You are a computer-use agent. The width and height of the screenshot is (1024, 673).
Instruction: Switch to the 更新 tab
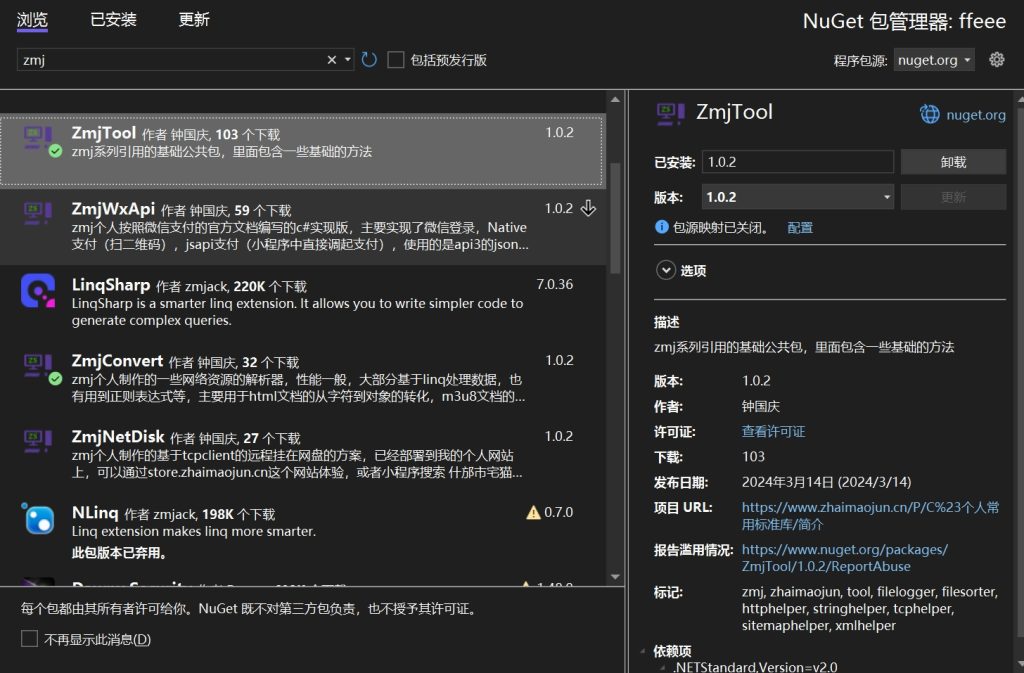193,20
